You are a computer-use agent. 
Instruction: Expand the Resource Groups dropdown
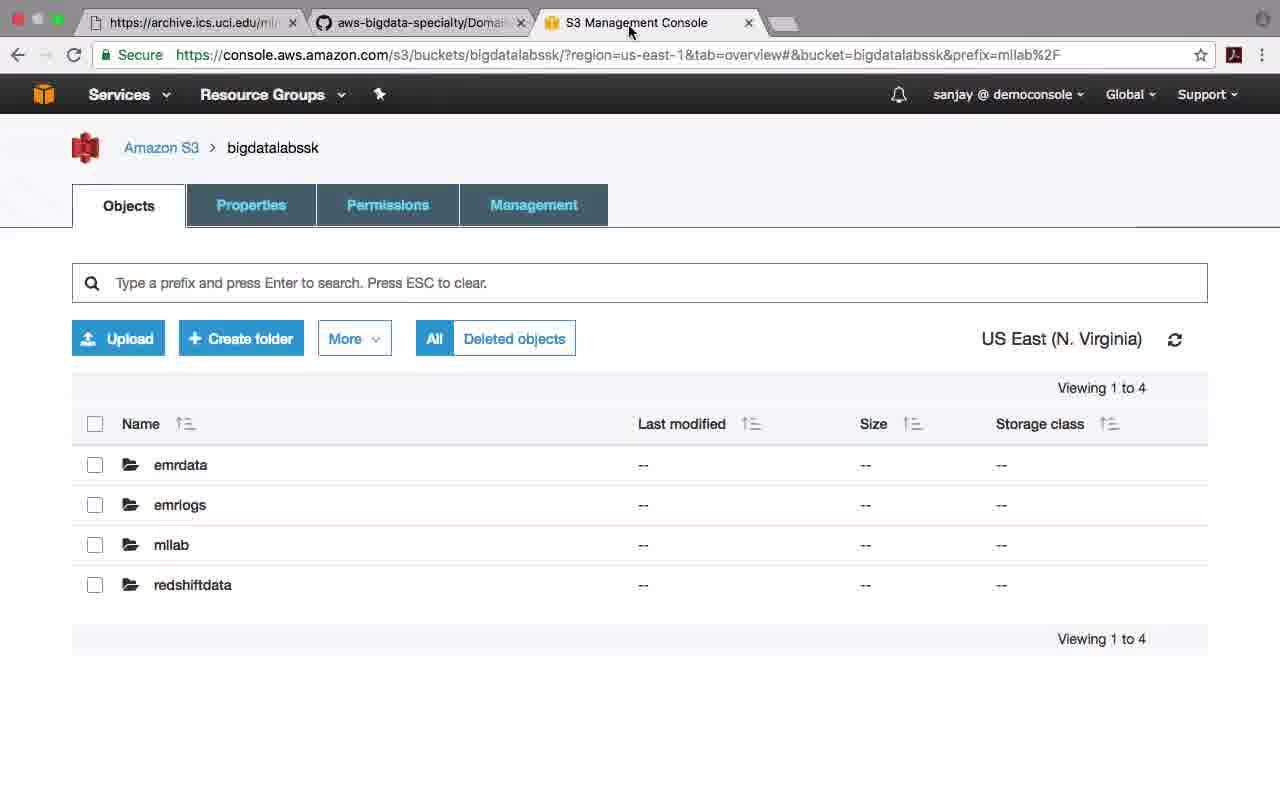point(273,94)
